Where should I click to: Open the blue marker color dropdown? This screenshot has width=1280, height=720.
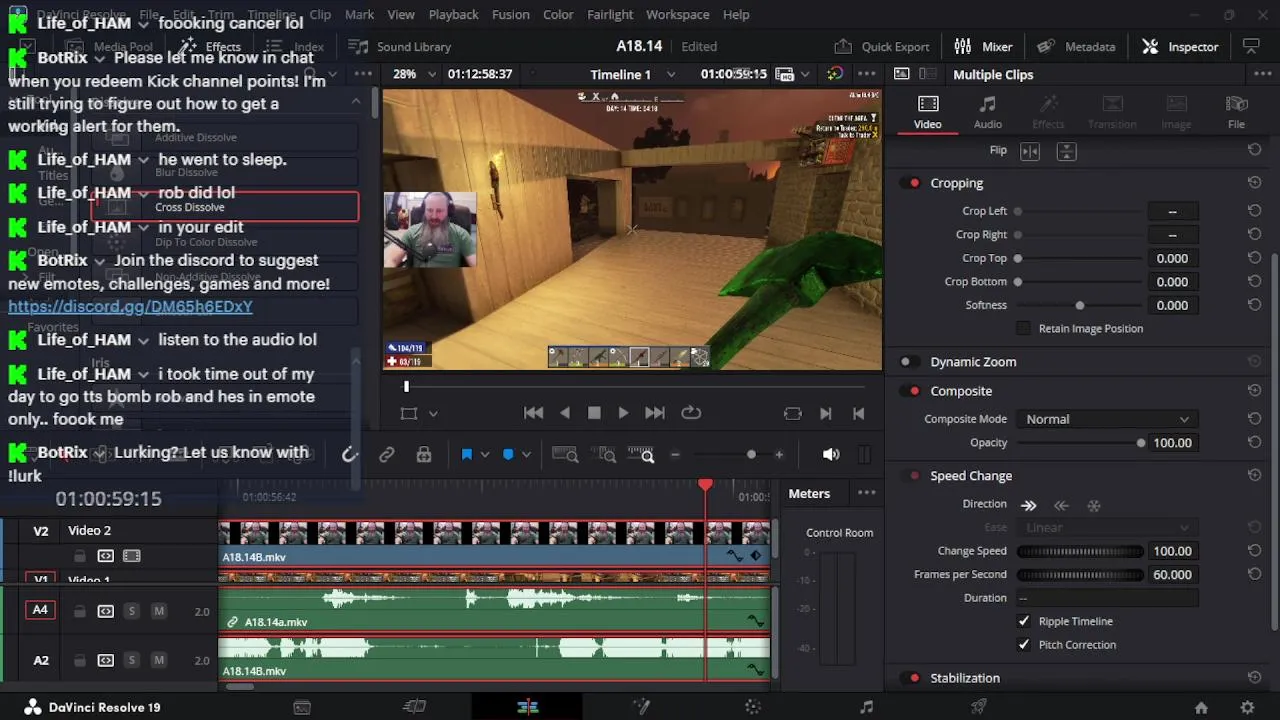pyautogui.click(x=527, y=455)
